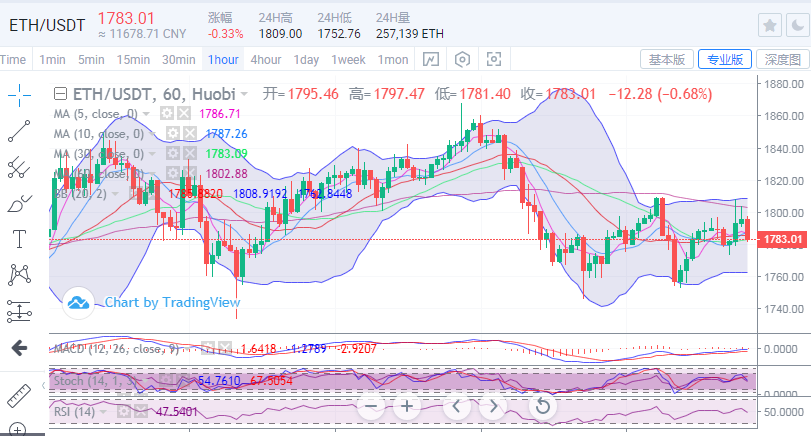The height and width of the screenshot is (436, 811).
Task: Select the 4hour interval
Action: (266, 59)
